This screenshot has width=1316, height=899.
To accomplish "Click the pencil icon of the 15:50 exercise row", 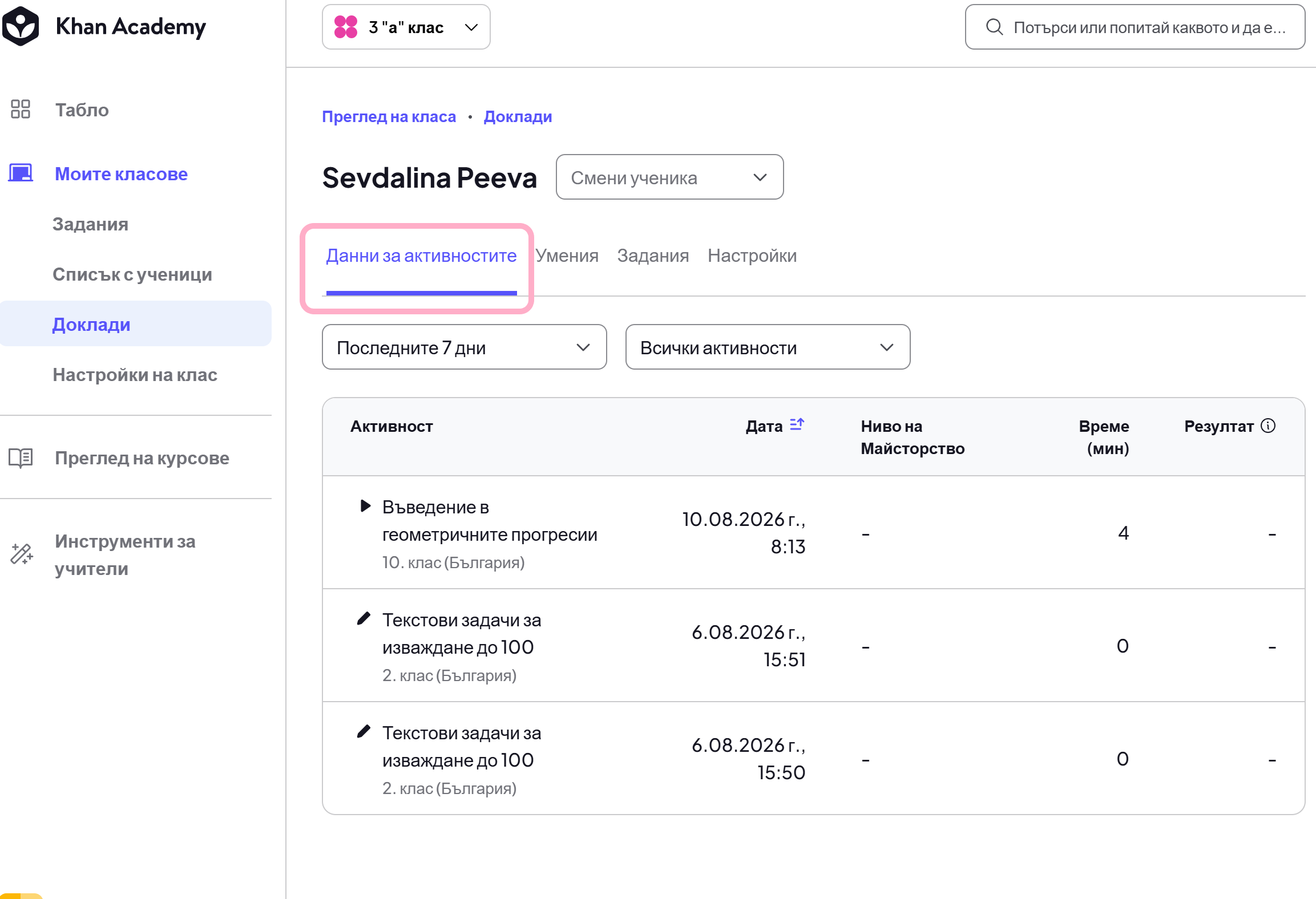I will click(x=364, y=731).
